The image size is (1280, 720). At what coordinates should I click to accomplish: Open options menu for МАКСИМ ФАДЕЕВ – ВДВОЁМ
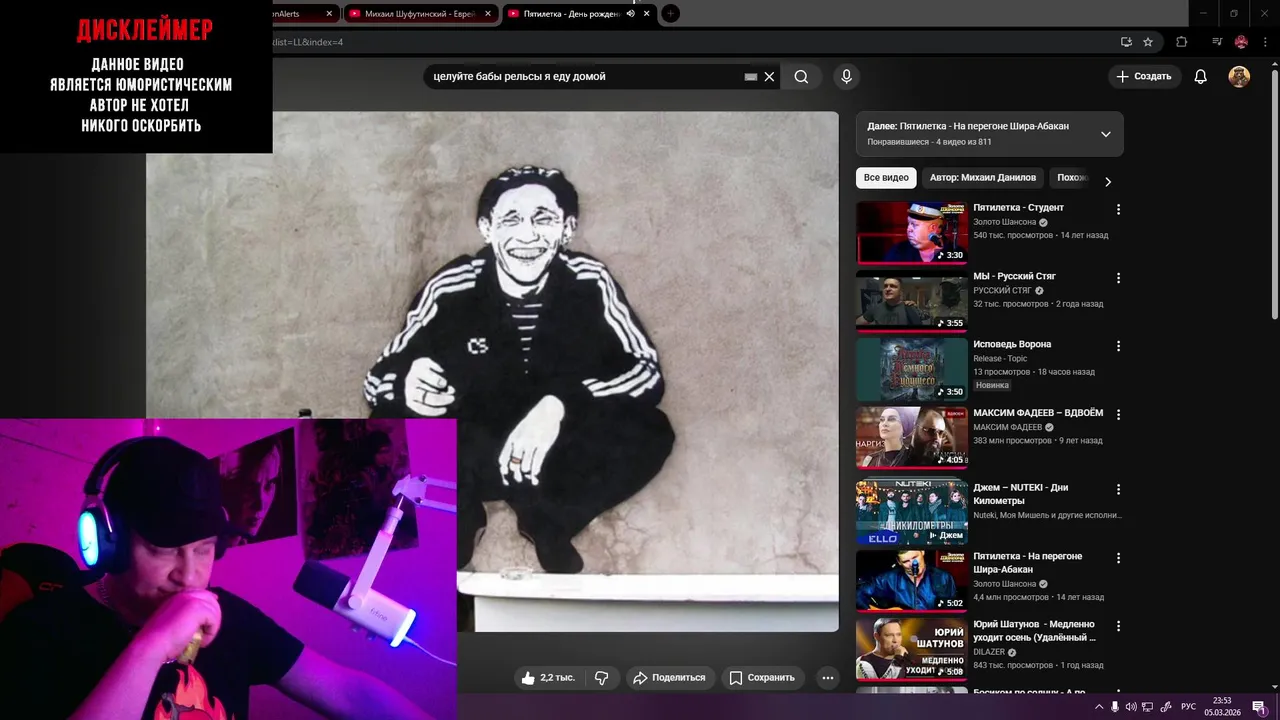(1118, 414)
